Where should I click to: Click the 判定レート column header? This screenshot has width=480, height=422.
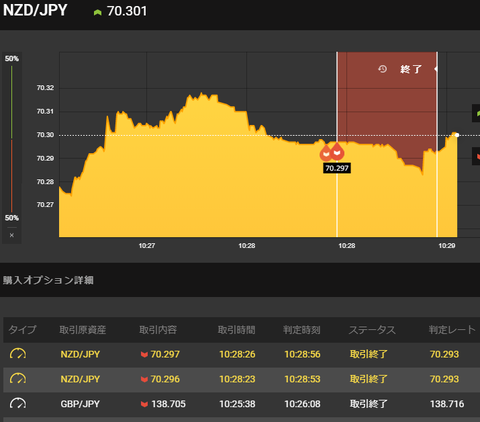452,330
